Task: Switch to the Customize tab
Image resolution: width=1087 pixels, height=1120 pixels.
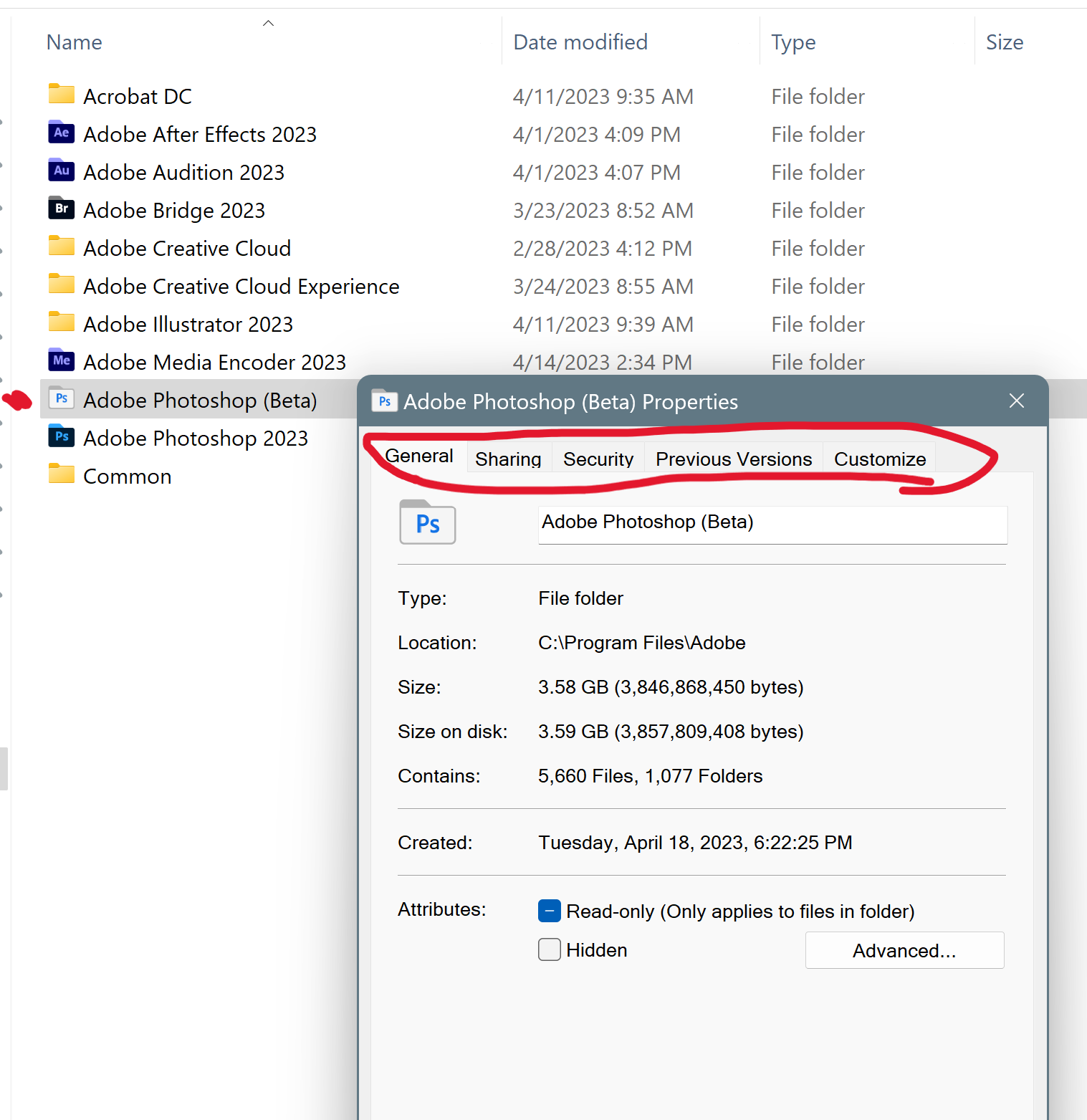Action: [x=880, y=459]
